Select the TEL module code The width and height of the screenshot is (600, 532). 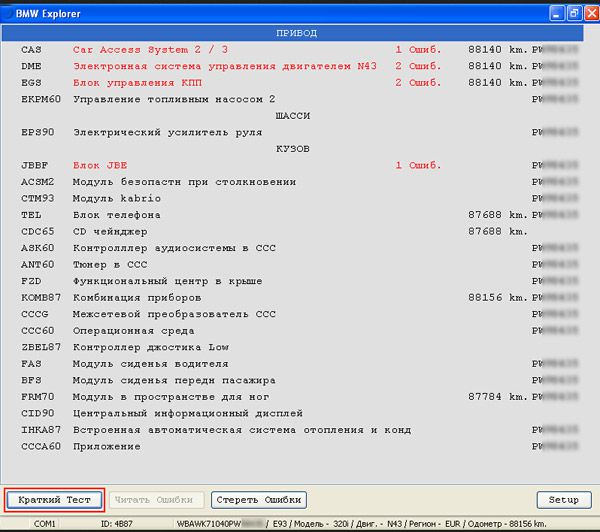tap(31, 215)
